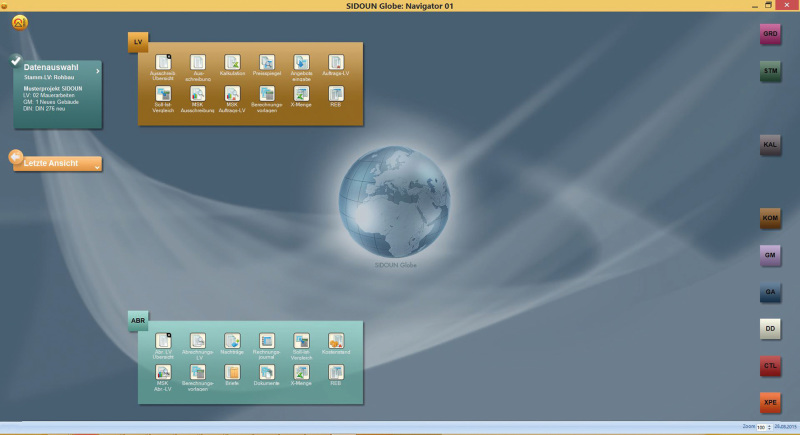Image resolution: width=800 pixels, height=435 pixels.
Task: Open the Rechnungsjournal icon
Action: click(x=267, y=341)
